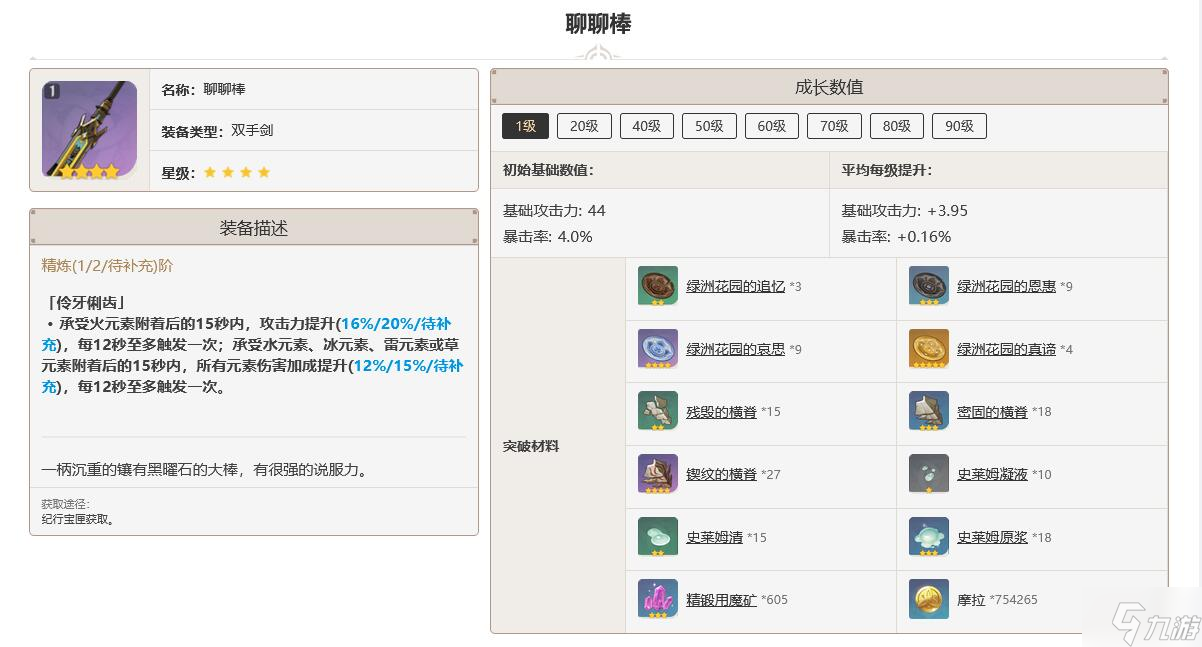Select the 1级 level tab
This screenshot has width=1202, height=647.
coord(525,126)
